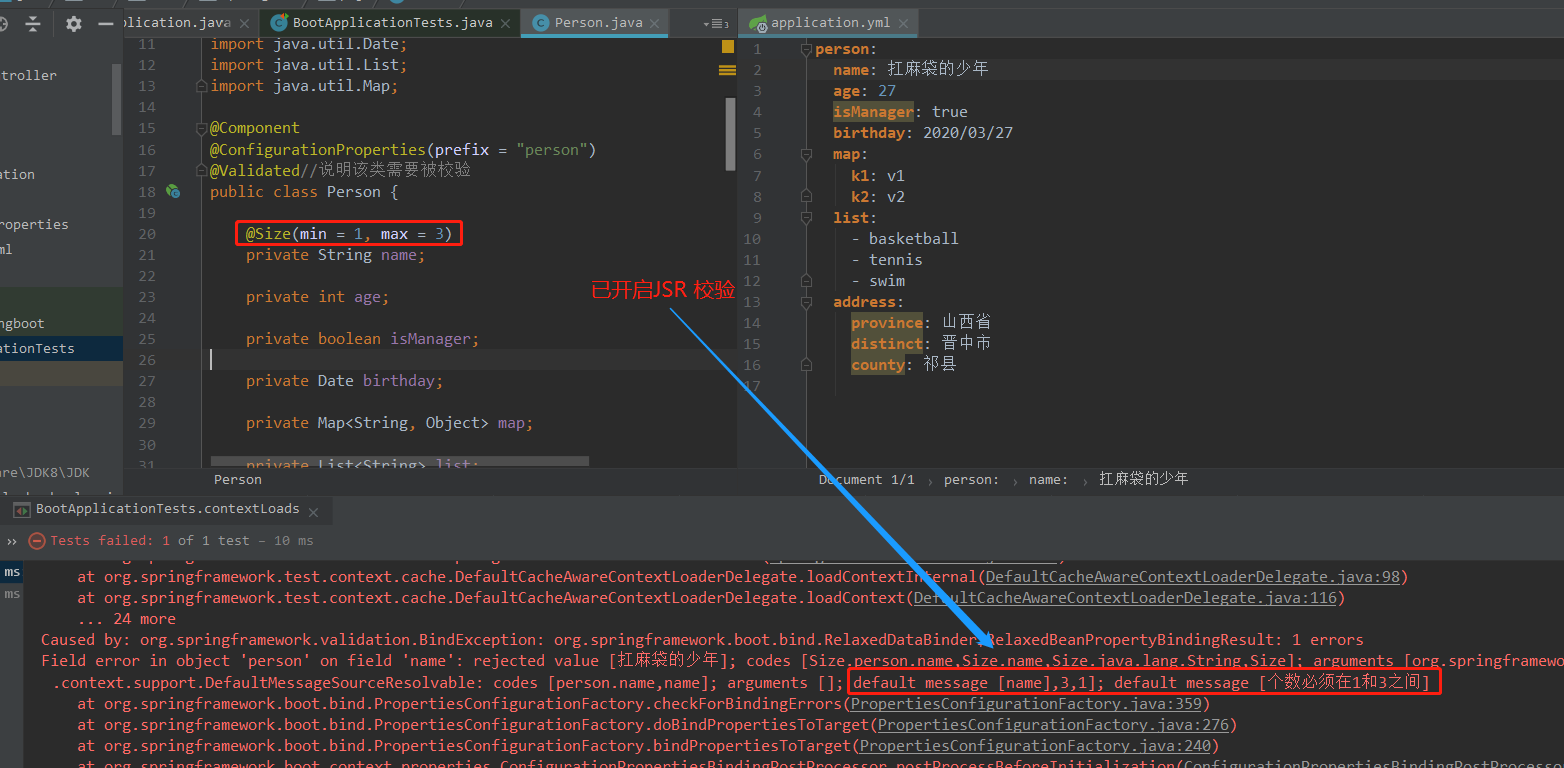Open PropertiesConfigurationFactory.java:276 link

1052,725
